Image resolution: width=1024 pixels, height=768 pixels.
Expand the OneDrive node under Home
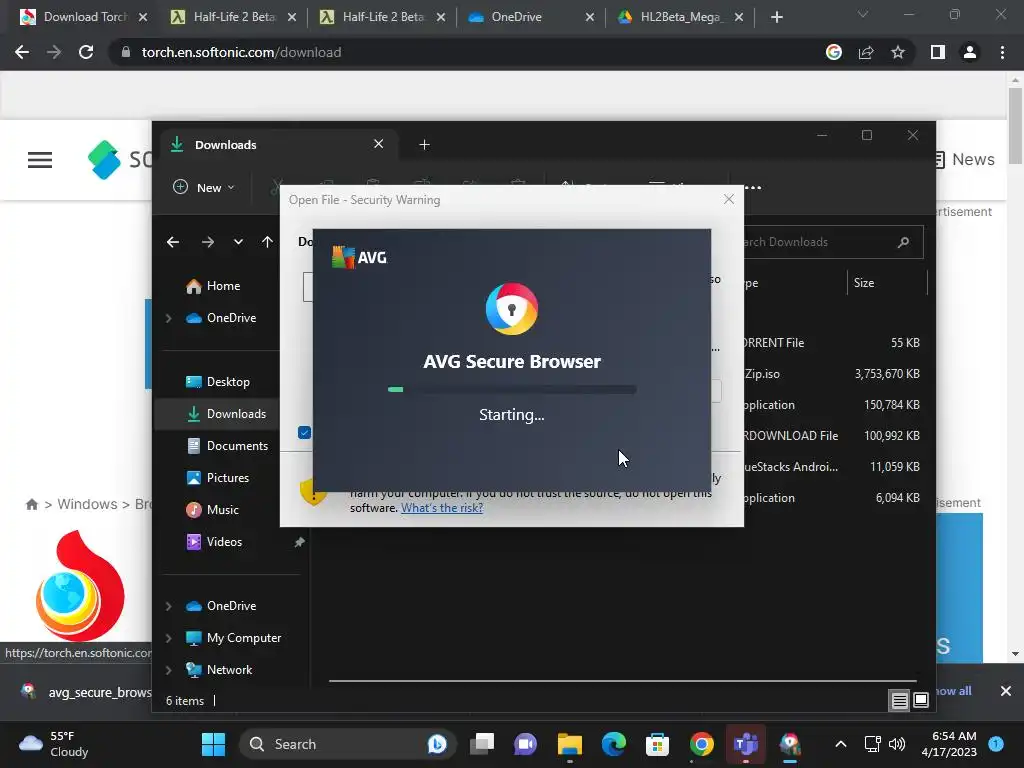[168, 318]
